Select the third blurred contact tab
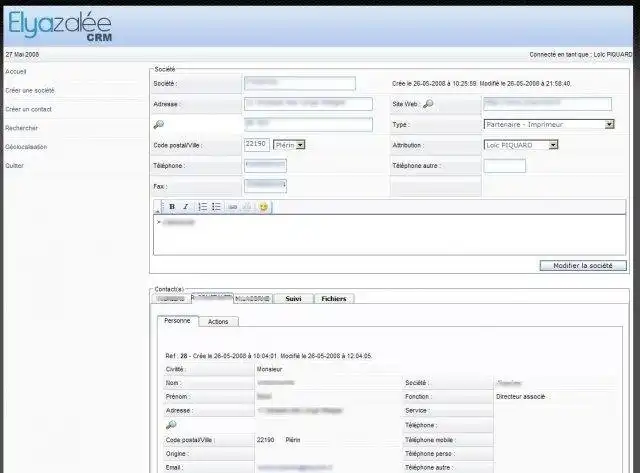 click(253, 299)
